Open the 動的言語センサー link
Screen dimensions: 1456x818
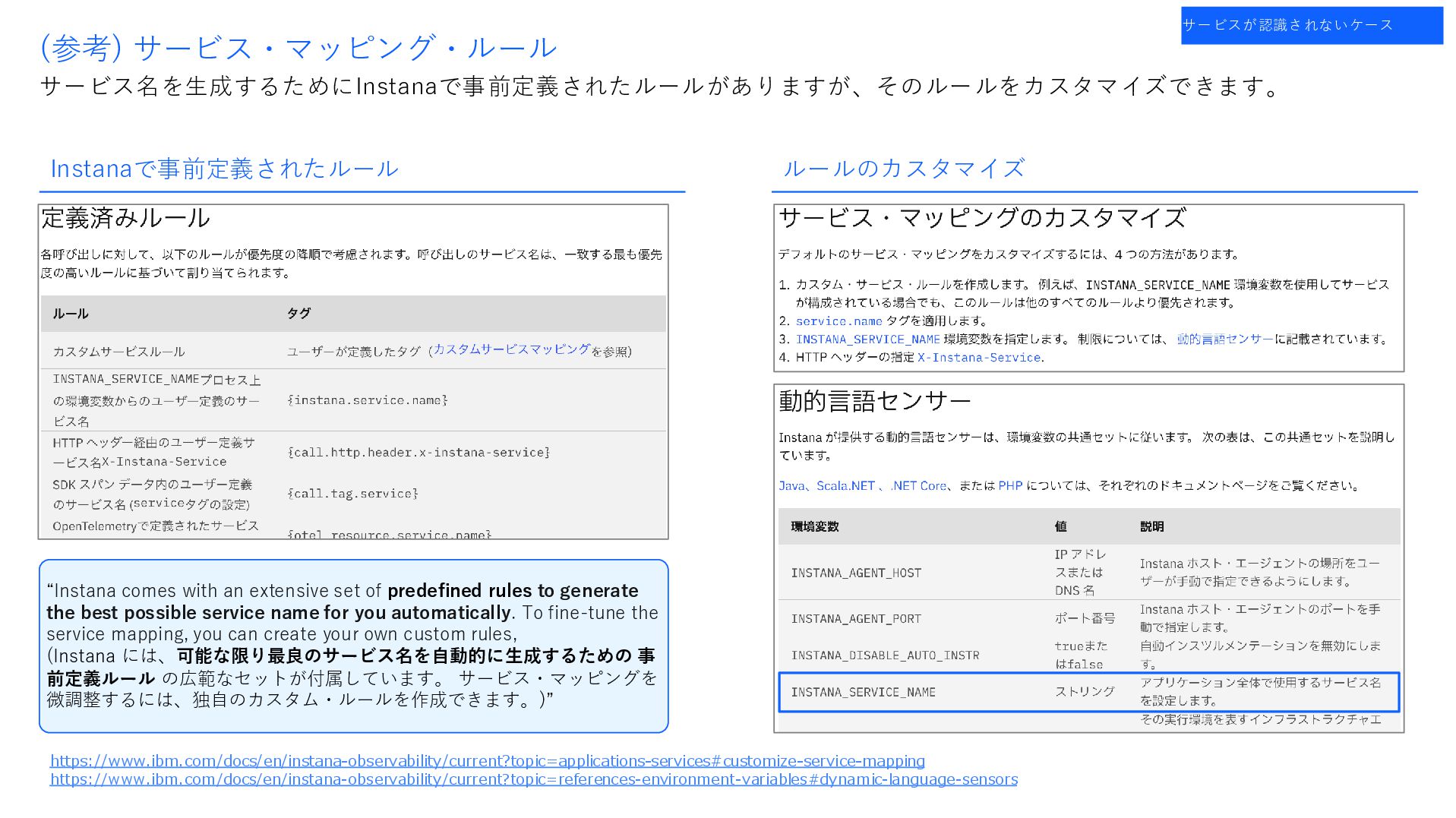[1224, 340]
